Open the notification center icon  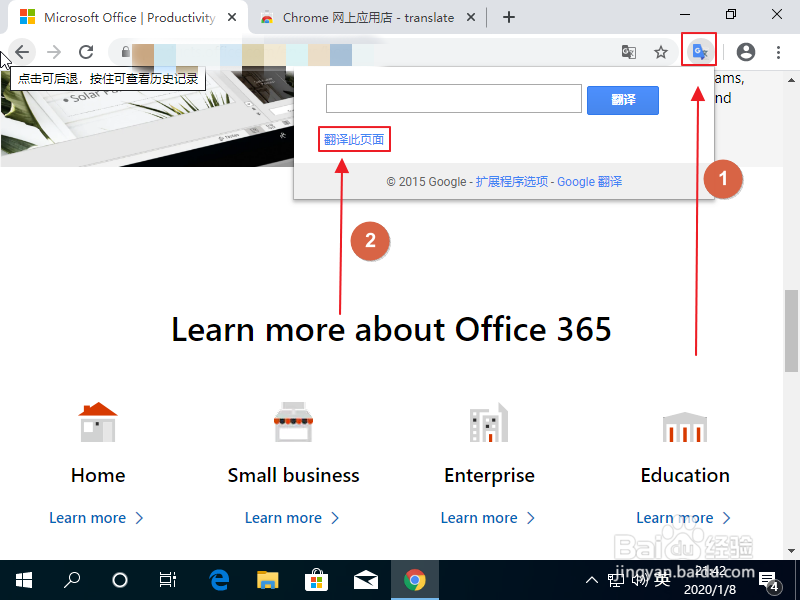tap(769, 581)
